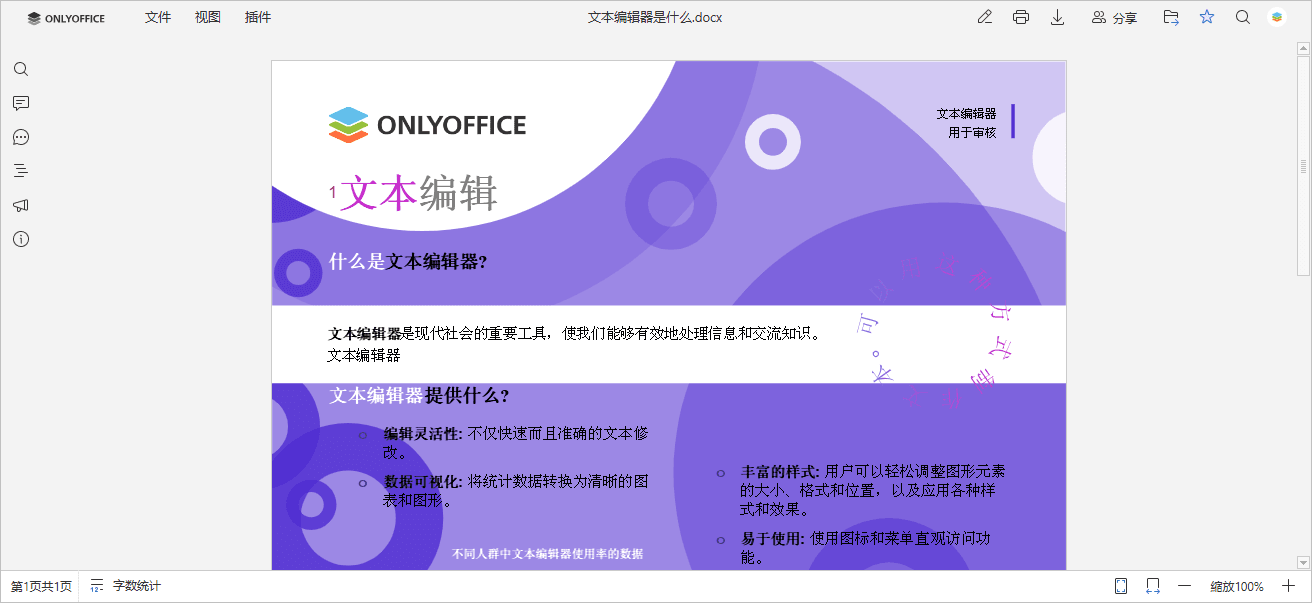The image size is (1312, 603).
Task: Open the Comments panel
Action: click(20, 103)
